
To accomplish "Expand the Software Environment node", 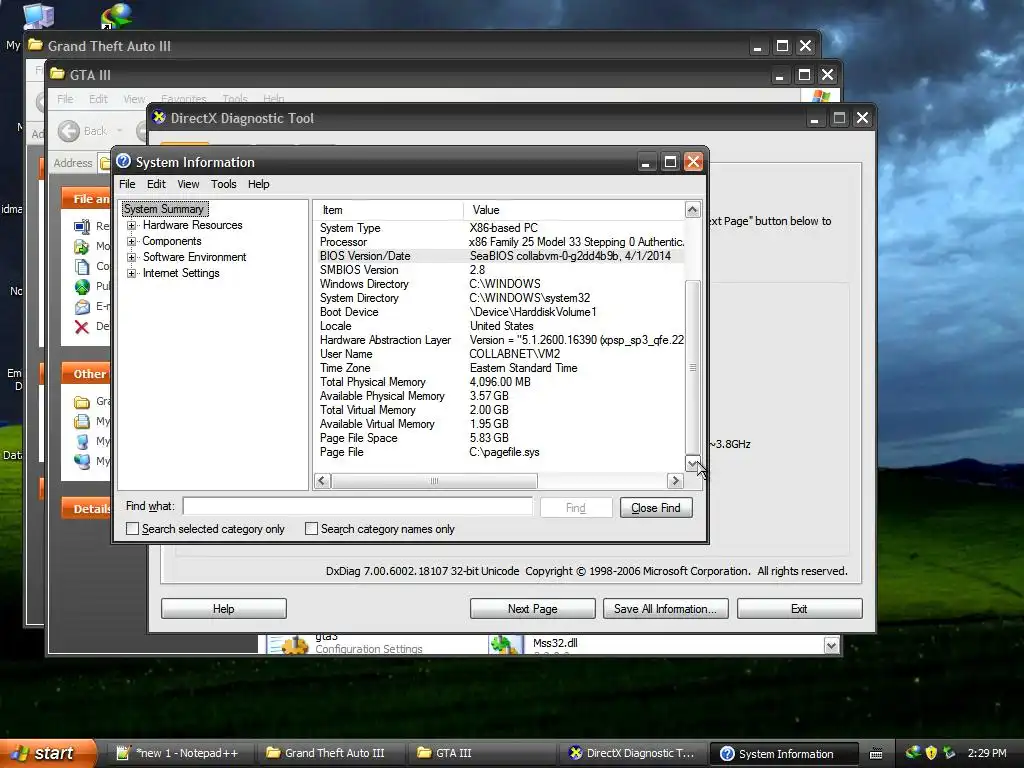I will coord(131,257).
